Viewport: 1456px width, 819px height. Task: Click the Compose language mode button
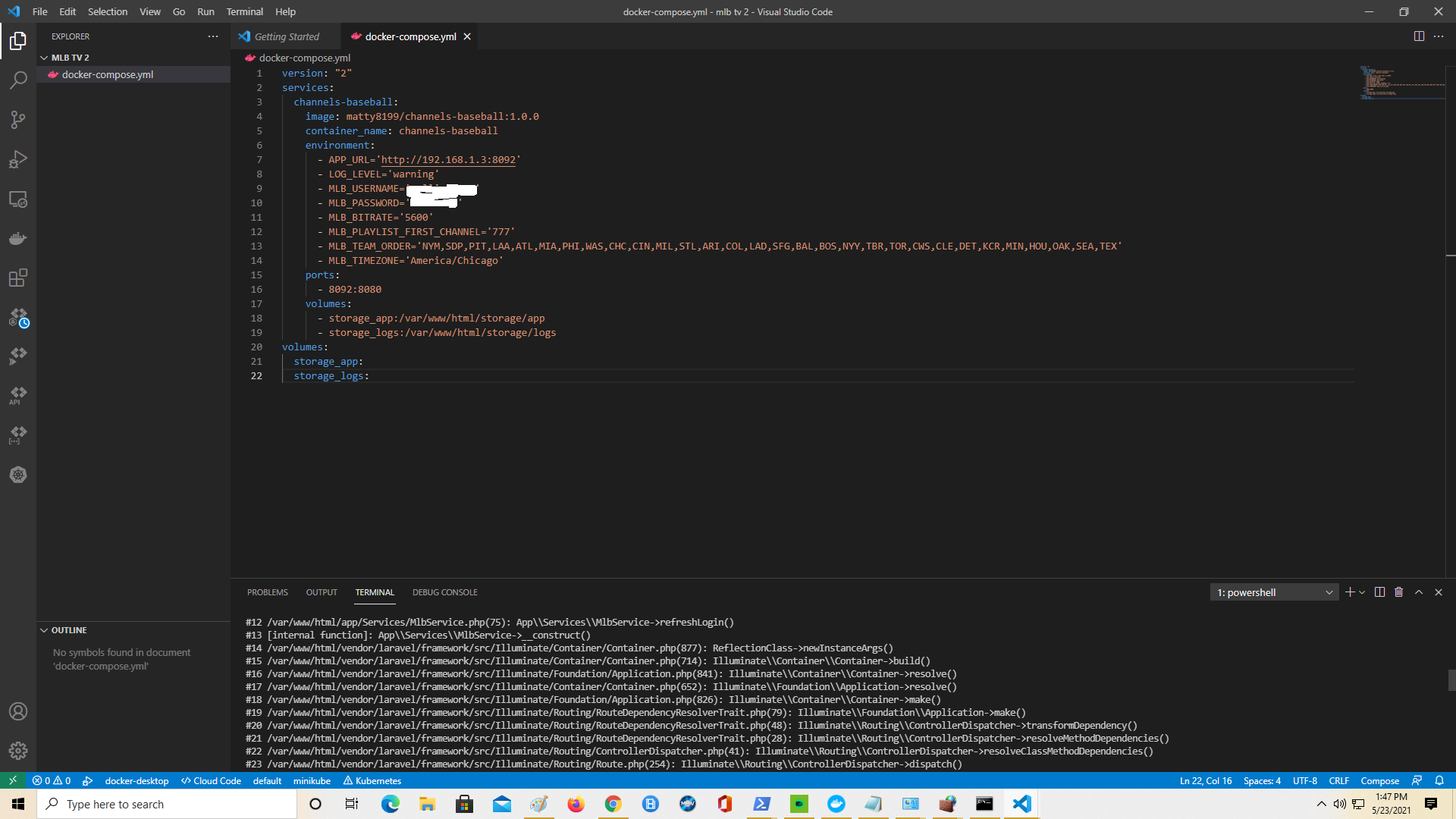pyautogui.click(x=1379, y=780)
